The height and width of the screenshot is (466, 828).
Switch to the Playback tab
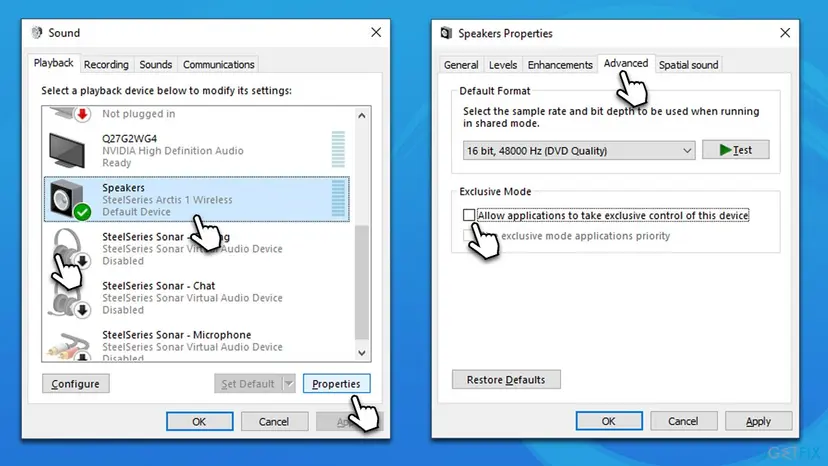coord(53,63)
